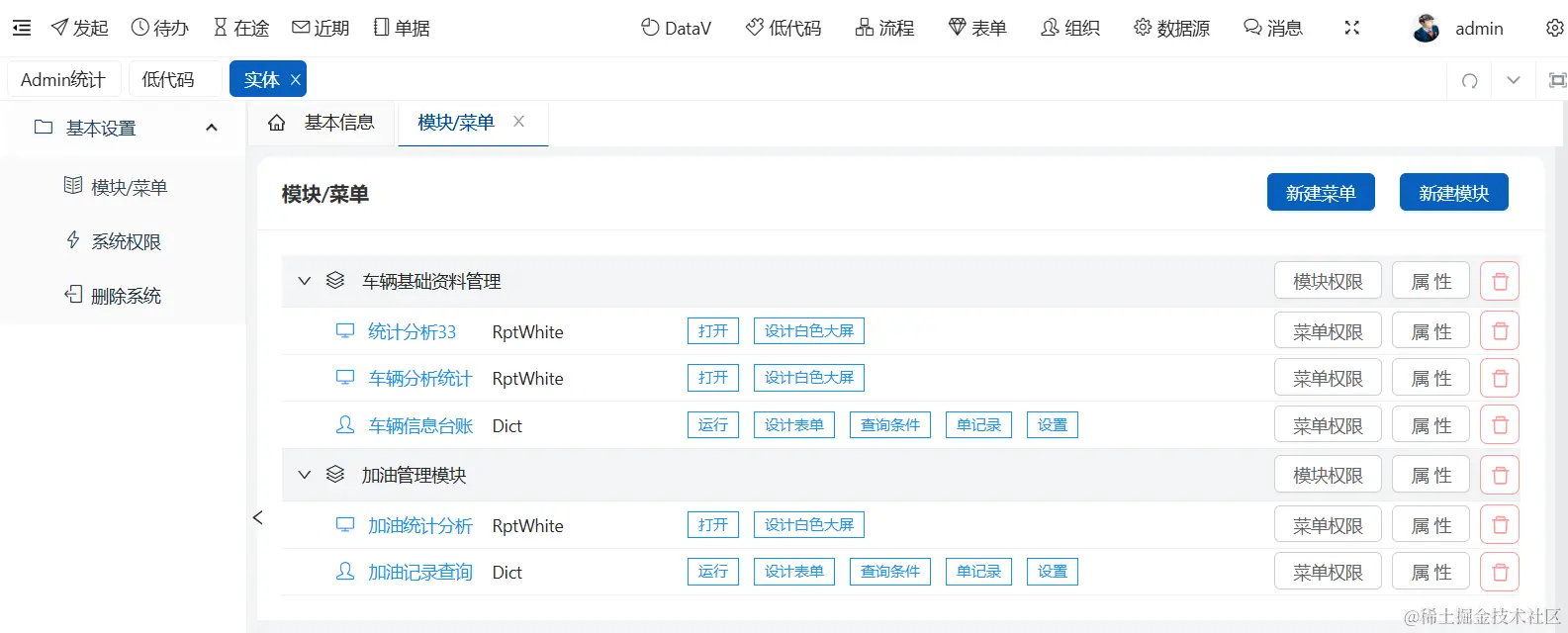Viewport: 1568px width, 633px height.
Task: Click 设计白色大屏 for 车辆分析统计
Action: [x=809, y=378]
